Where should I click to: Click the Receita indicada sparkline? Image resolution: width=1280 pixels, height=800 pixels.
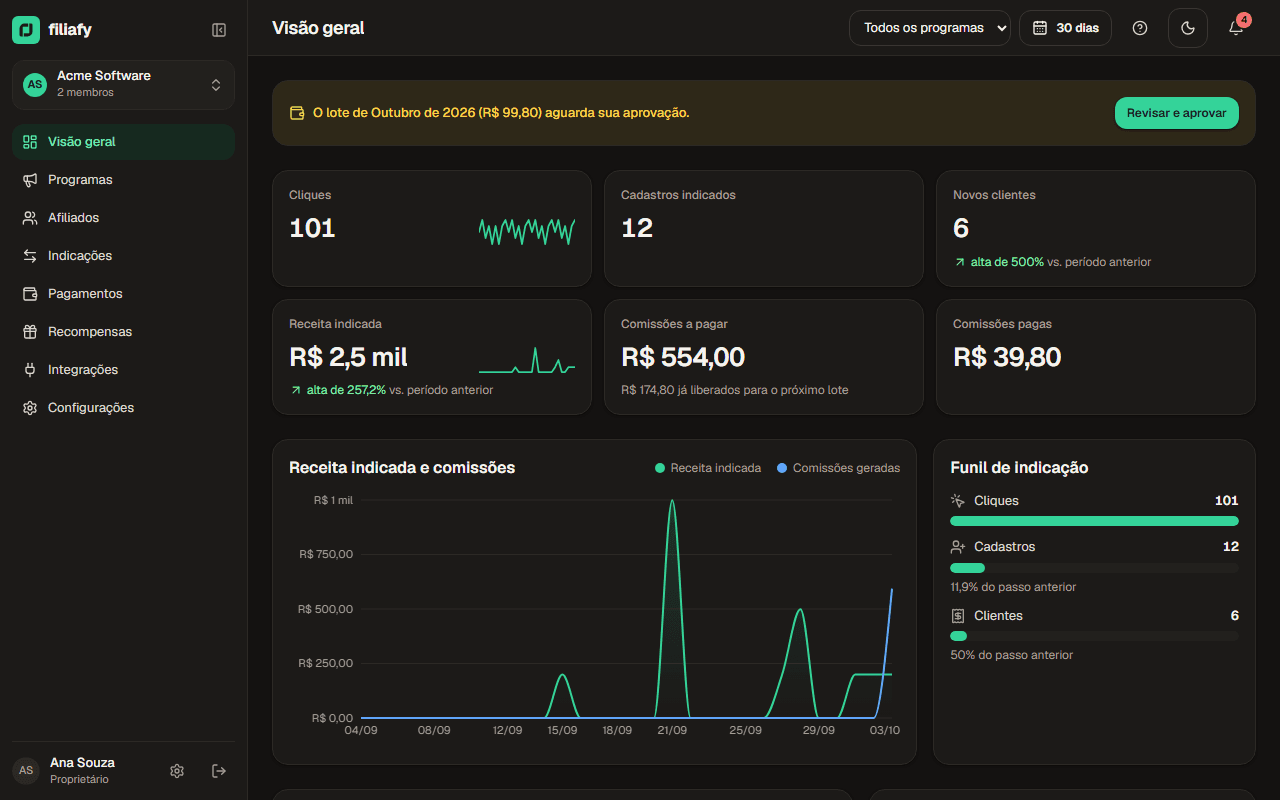[x=527, y=360]
